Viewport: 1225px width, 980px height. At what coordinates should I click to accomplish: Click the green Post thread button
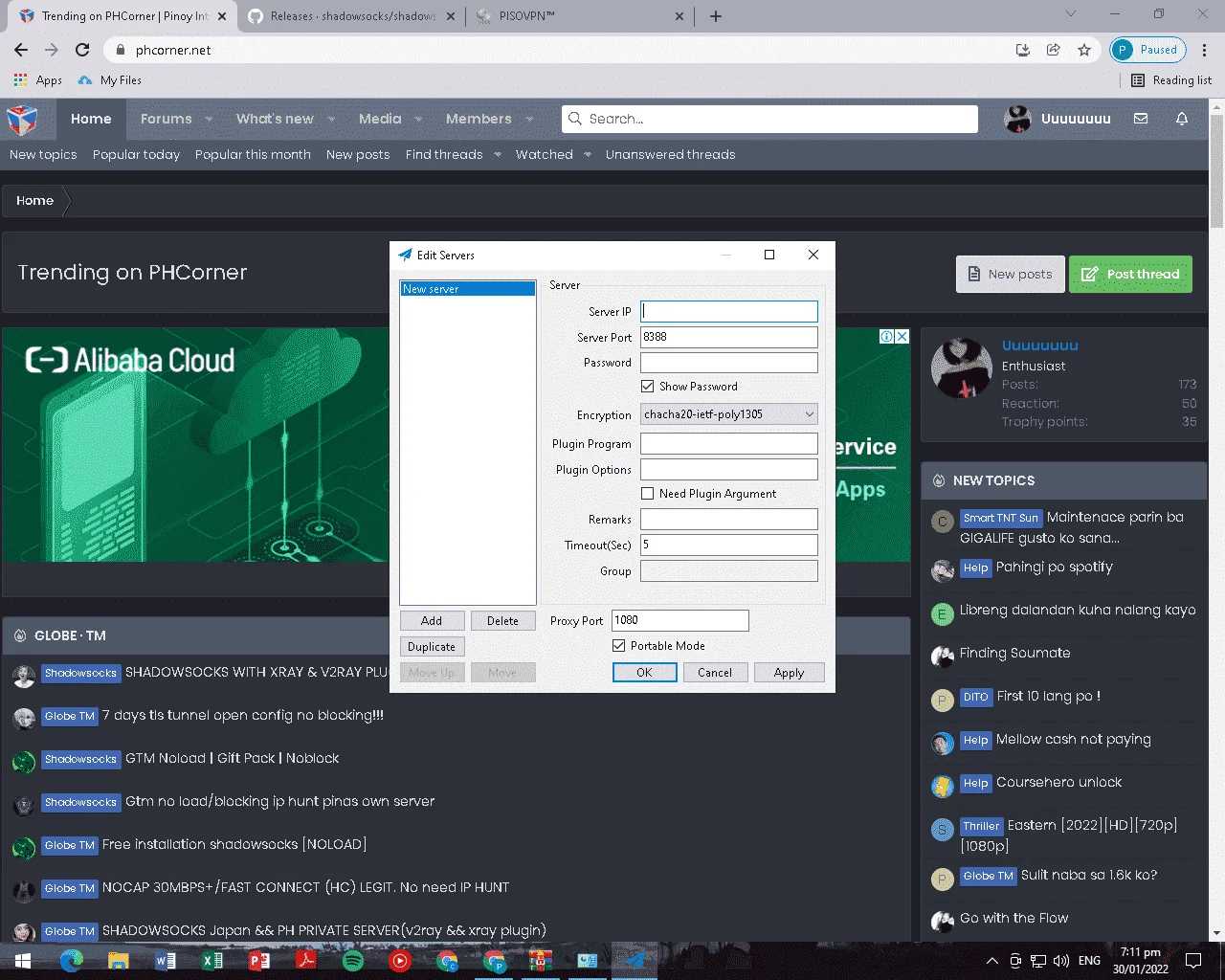(1130, 274)
